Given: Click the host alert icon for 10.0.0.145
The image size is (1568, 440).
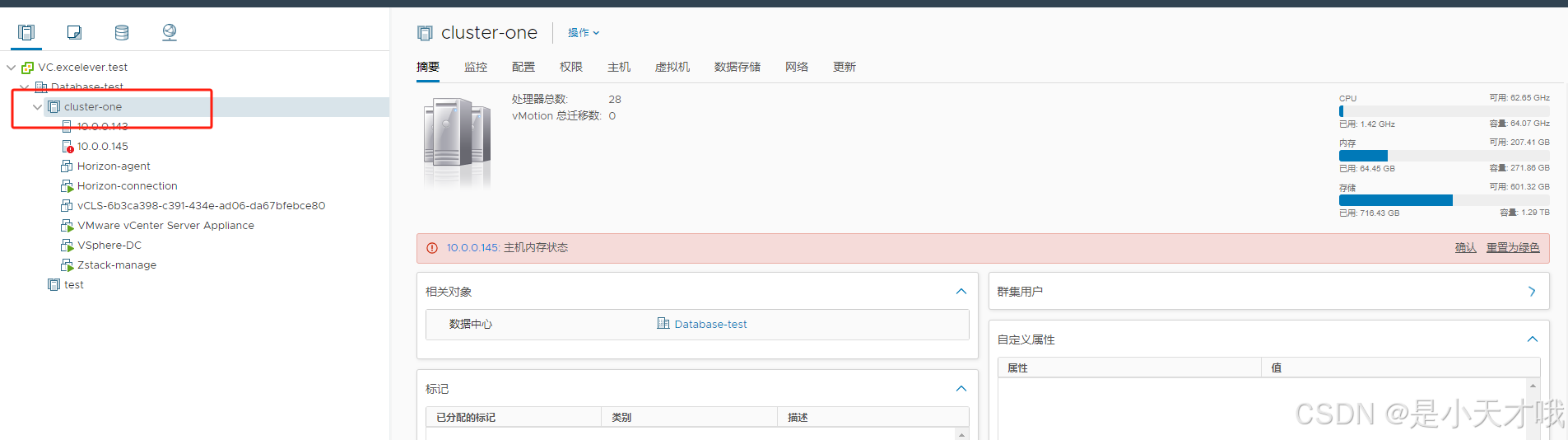Looking at the screenshot, I should coord(67,147).
